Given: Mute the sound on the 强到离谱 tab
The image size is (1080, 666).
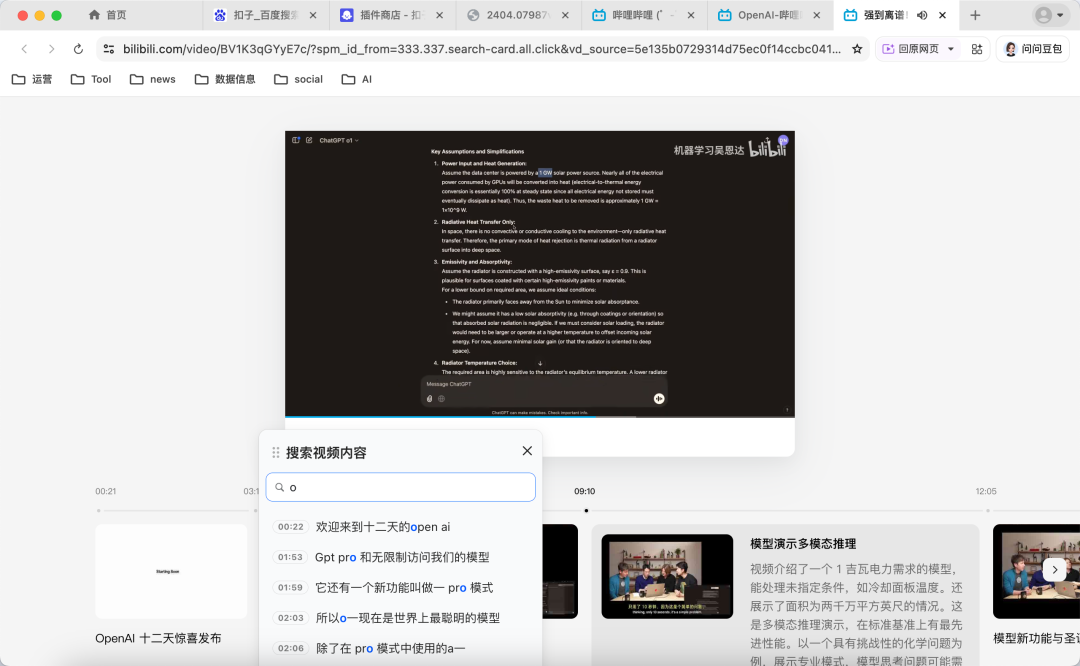Looking at the screenshot, I should click(921, 15).
